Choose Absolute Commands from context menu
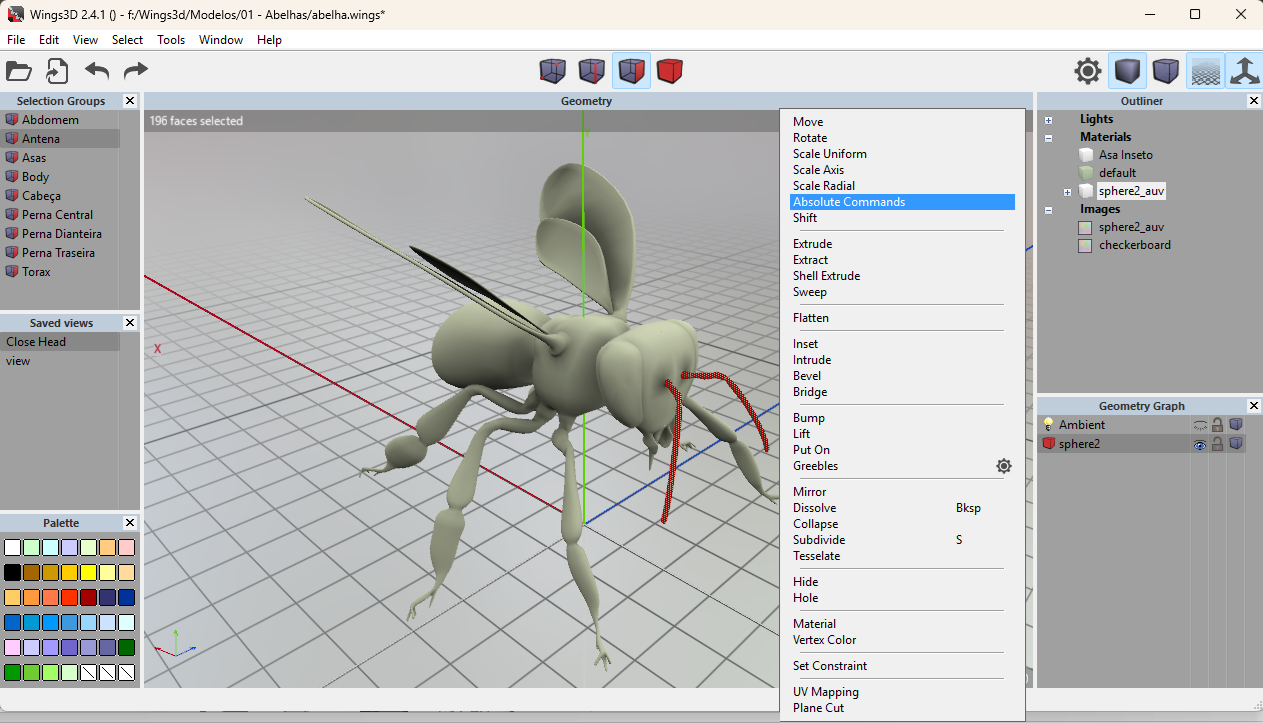This screenshot has height=723, width=1263. click(x=849, y=202)
